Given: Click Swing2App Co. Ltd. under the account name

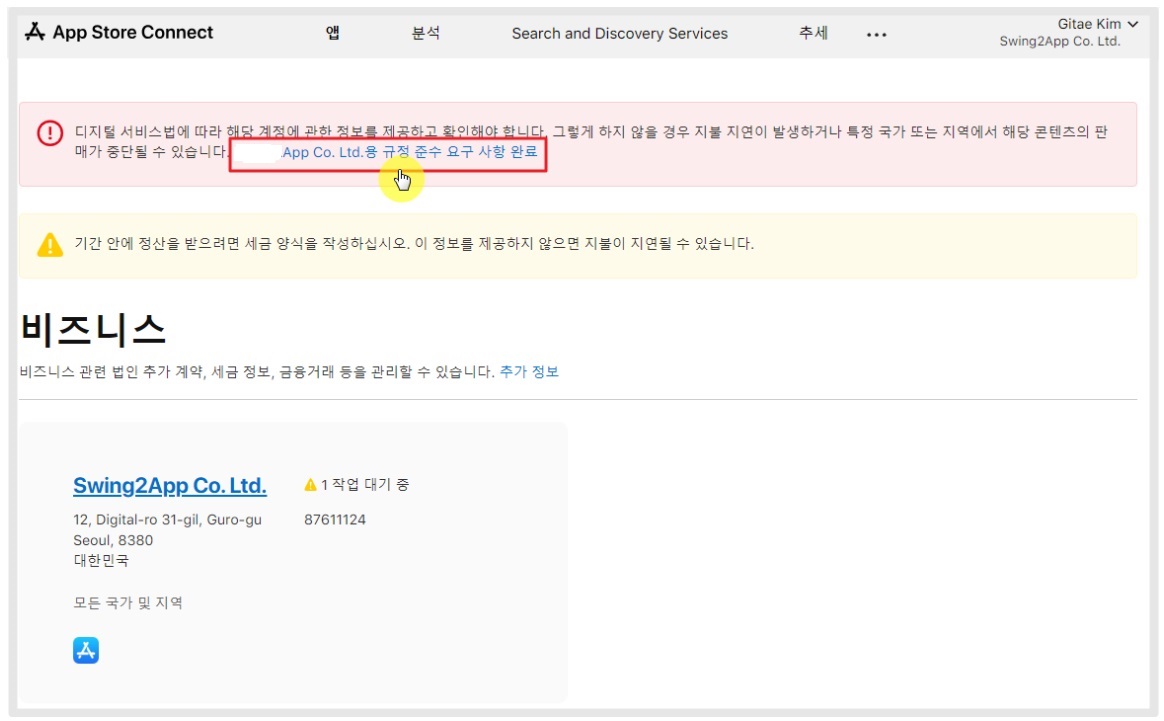Looking at the screenshot, I should (x=1059, y=42).
